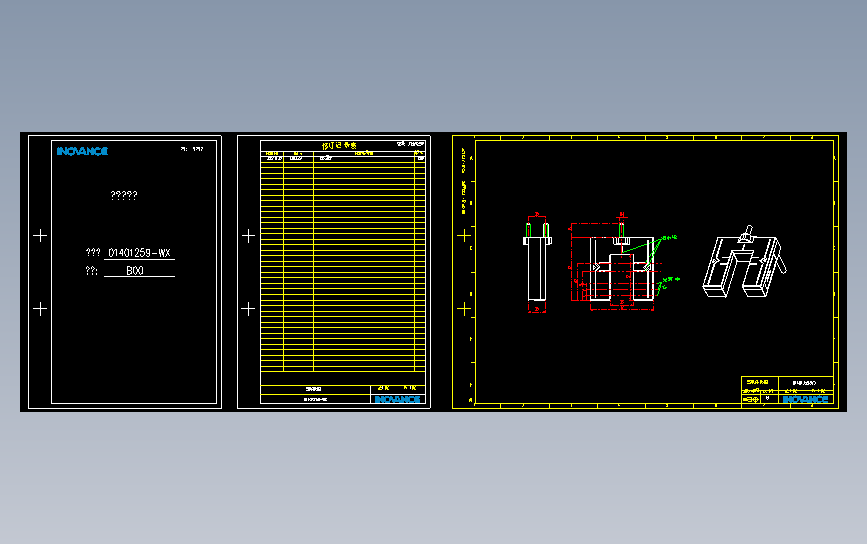Click the upper crosshair mark on revision sheet
This screenshot has width=867, height=544.
pyautogui.click(x=248, y=236)
